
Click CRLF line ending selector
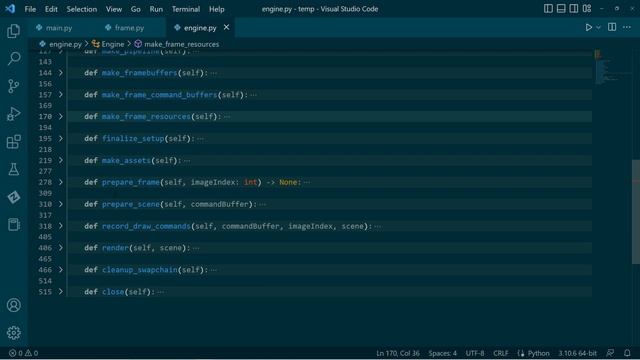500,353
